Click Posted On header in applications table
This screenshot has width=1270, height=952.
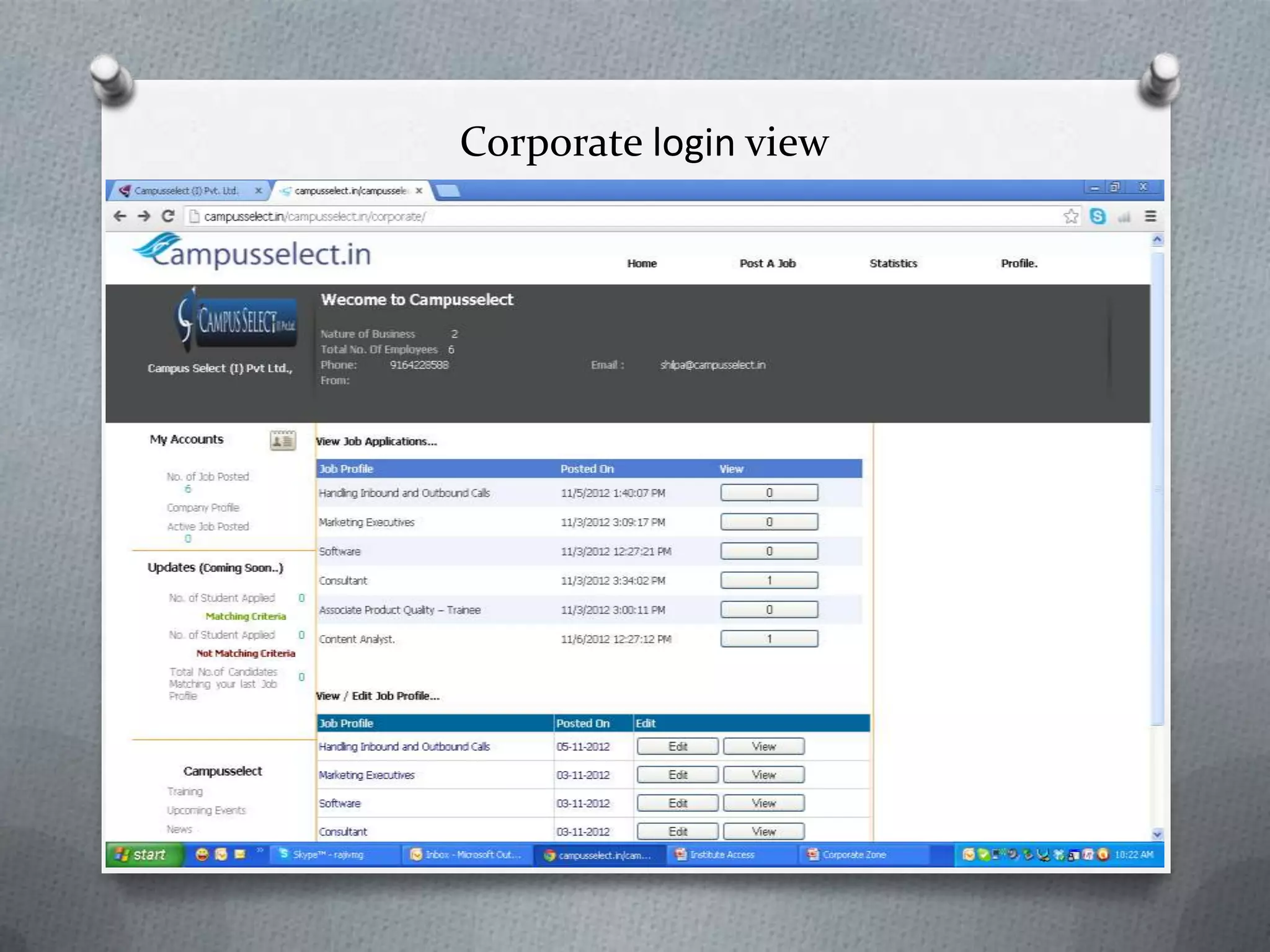(587, 469)
